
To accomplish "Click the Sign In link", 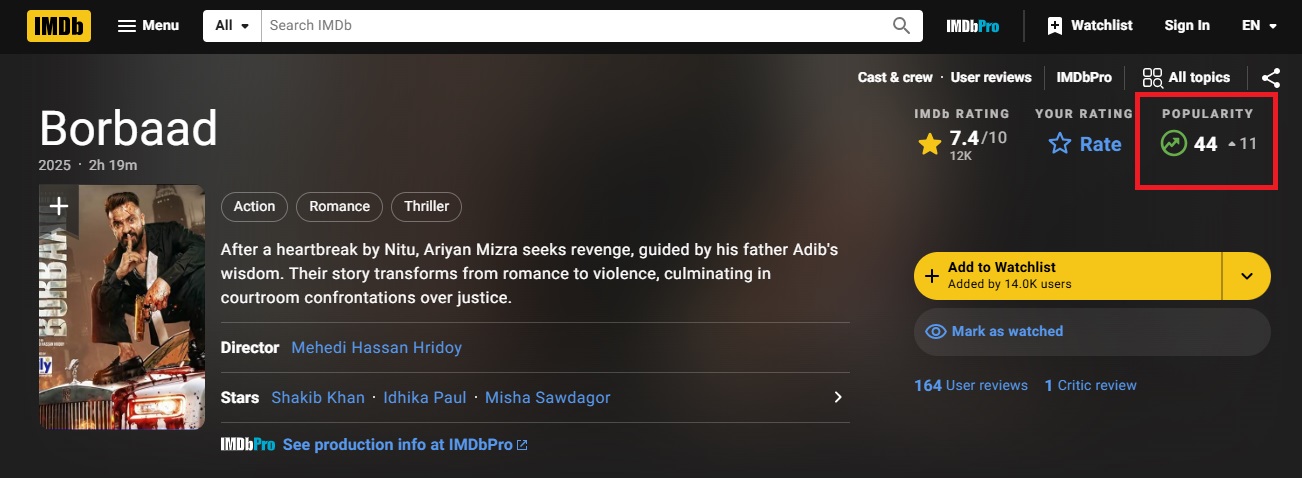I will 1186,26.
